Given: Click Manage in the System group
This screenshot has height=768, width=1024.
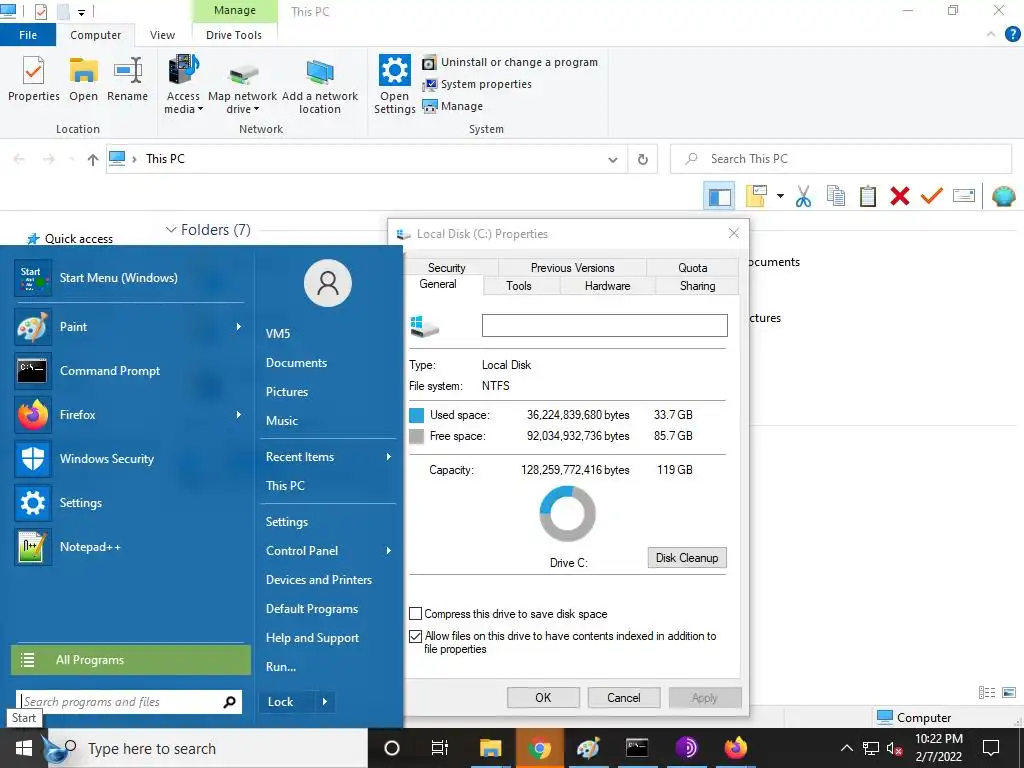Looking at the screenshot, I should [x=453, y=106].
